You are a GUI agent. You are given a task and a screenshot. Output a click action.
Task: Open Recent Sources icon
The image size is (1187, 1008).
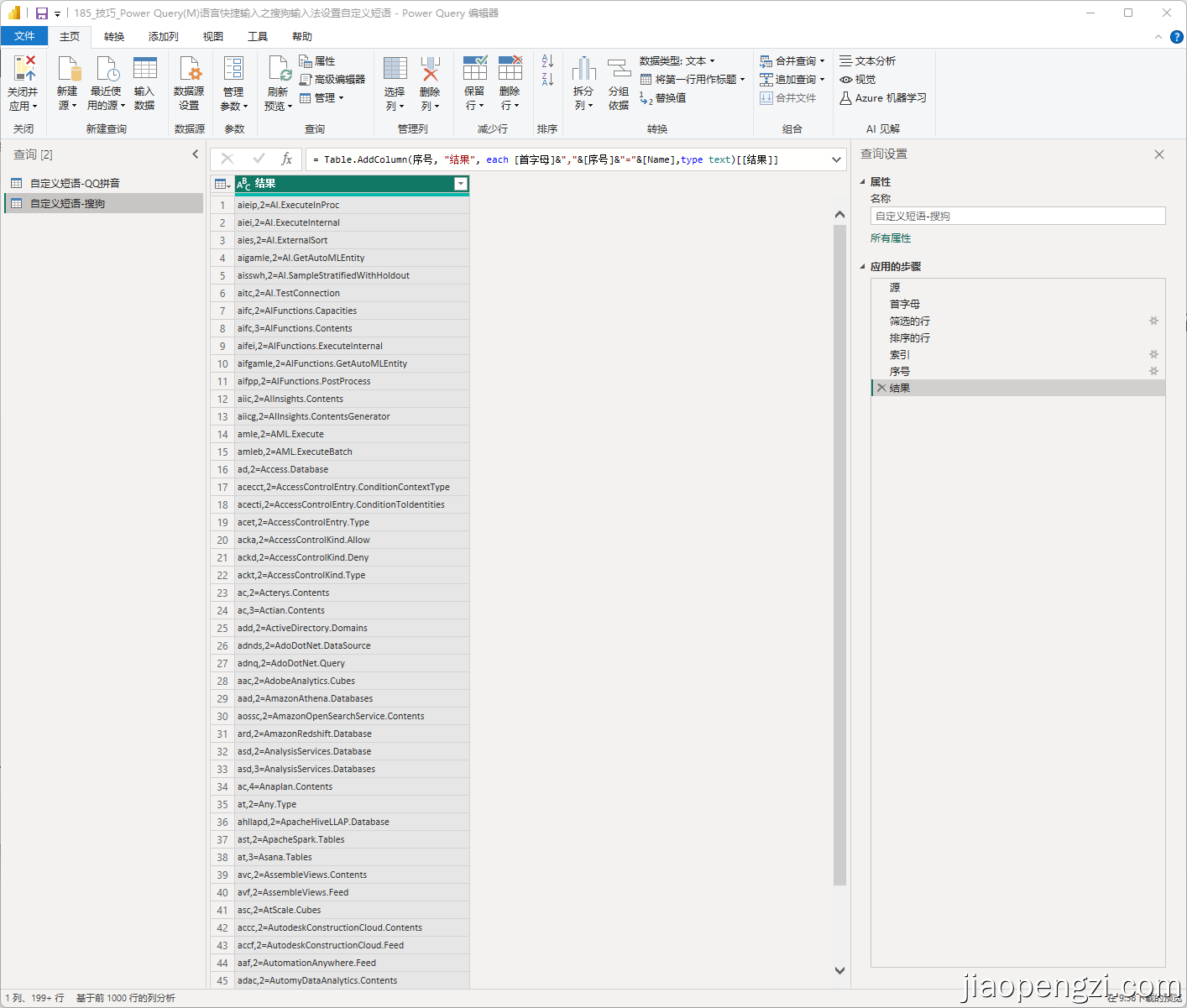pos(107,69)
